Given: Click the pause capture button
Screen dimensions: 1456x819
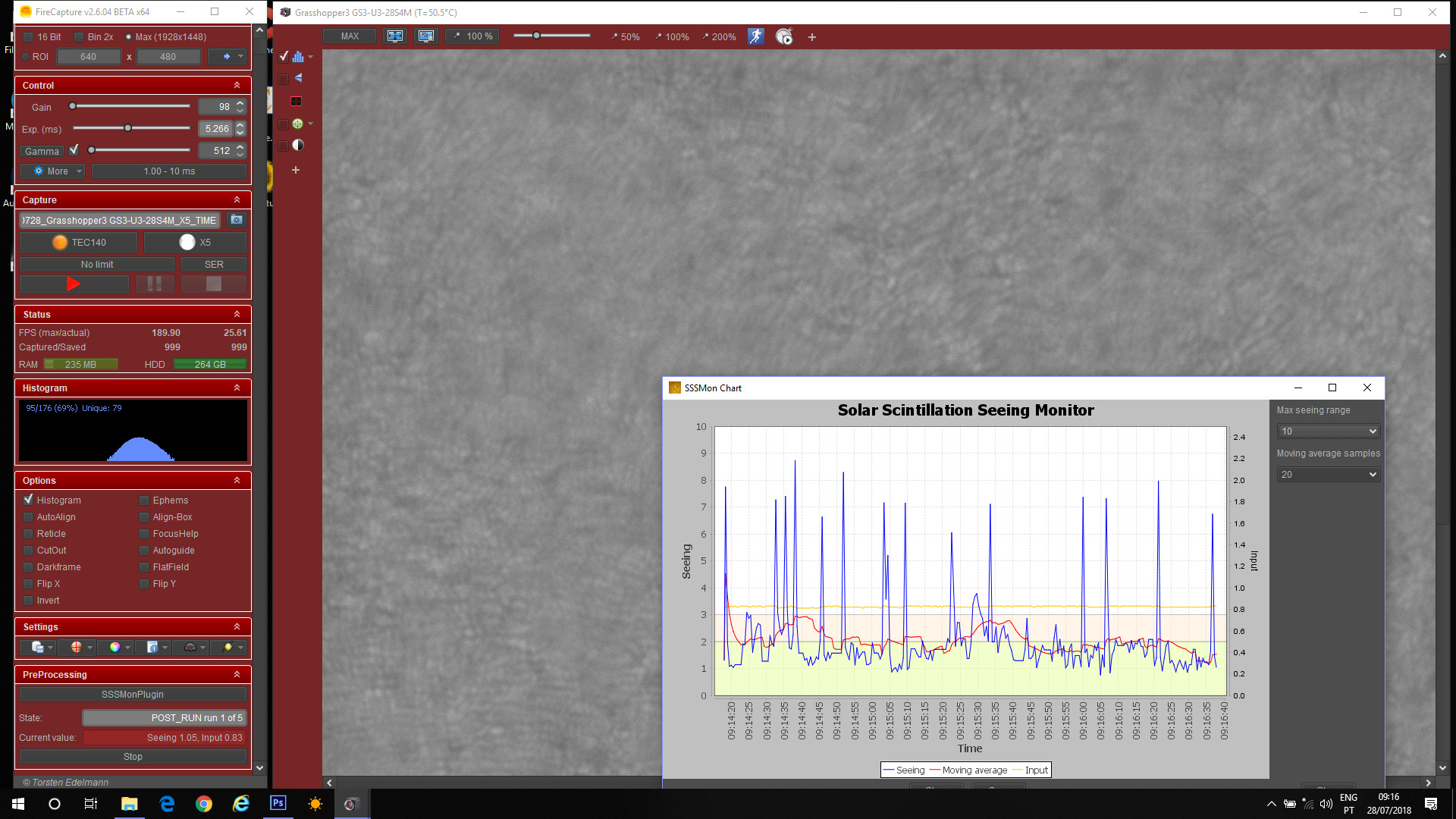Looking at the screenshot, I should [155, 284].
